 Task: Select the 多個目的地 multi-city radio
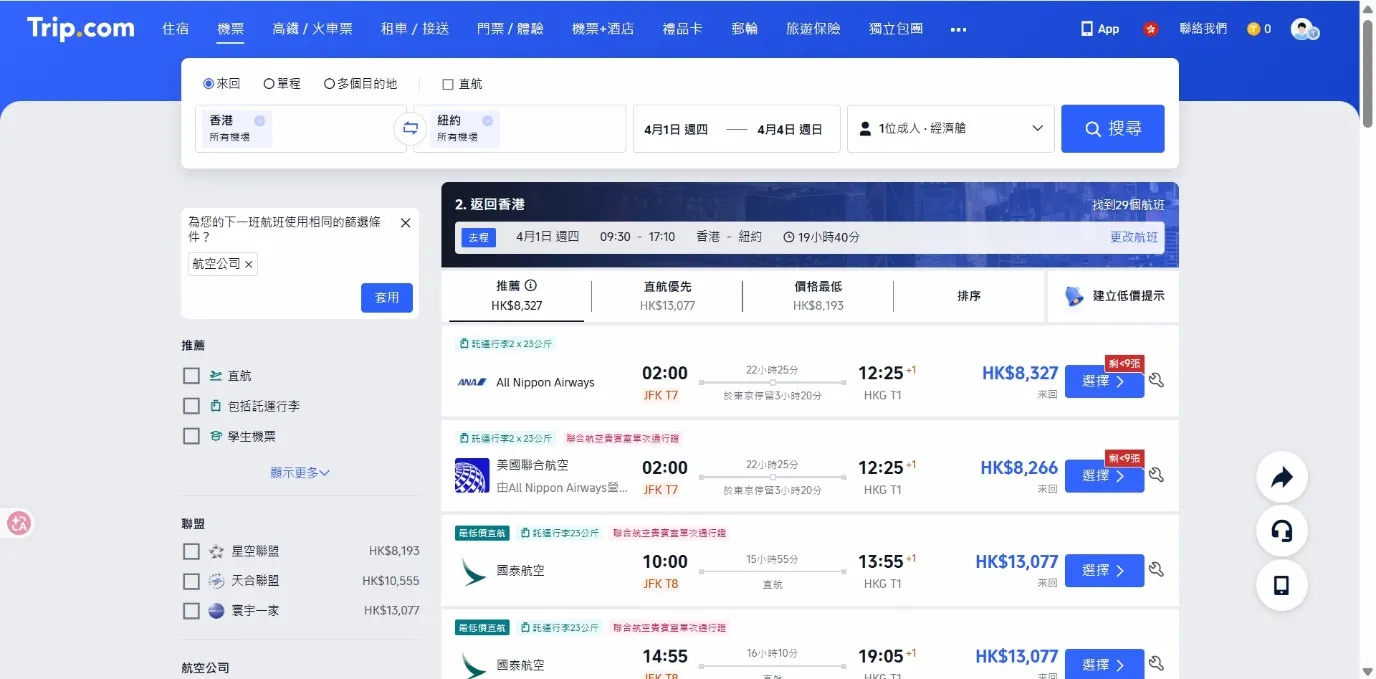tap(329, 84)
